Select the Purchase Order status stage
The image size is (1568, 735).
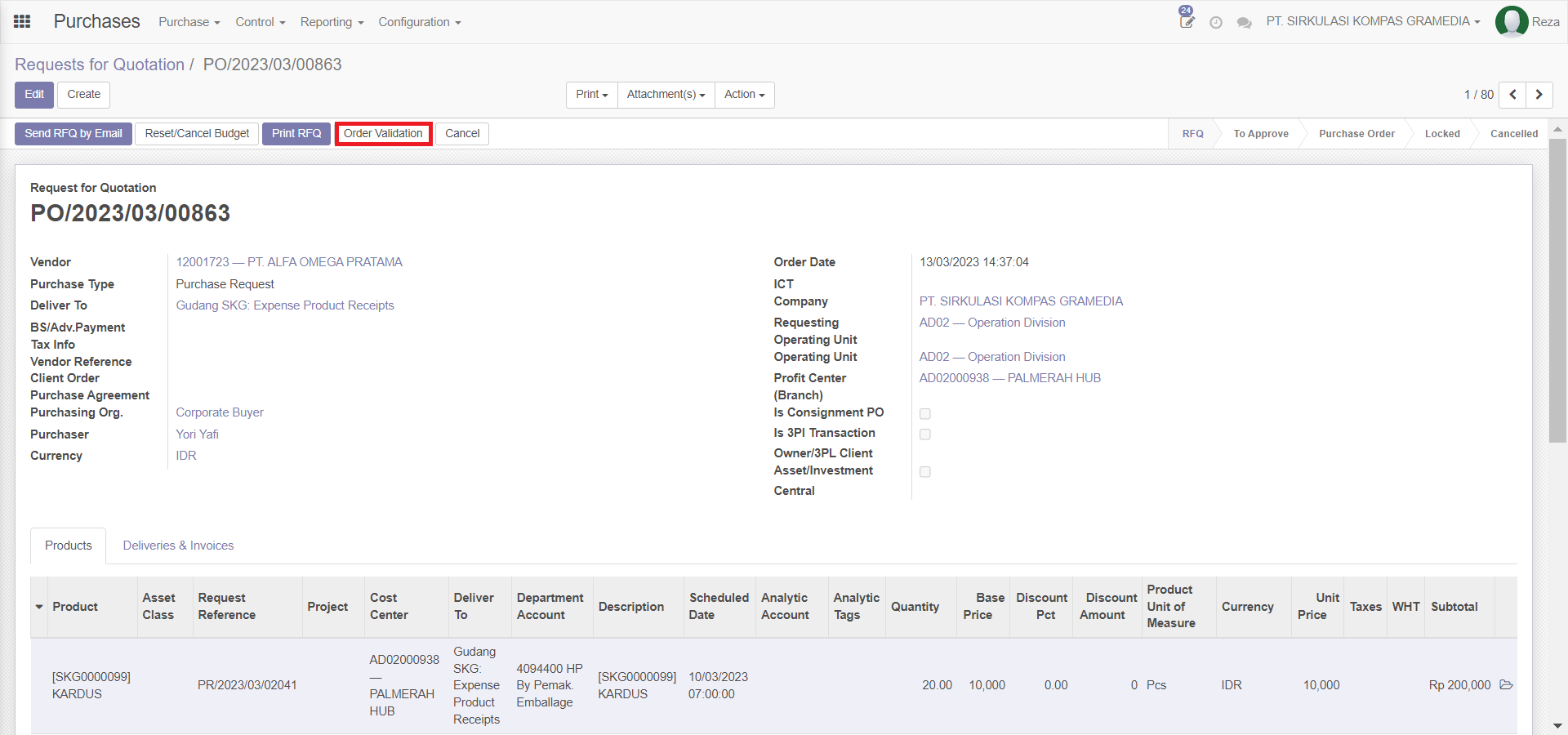pyautogui.click(x=1356, y=134)
